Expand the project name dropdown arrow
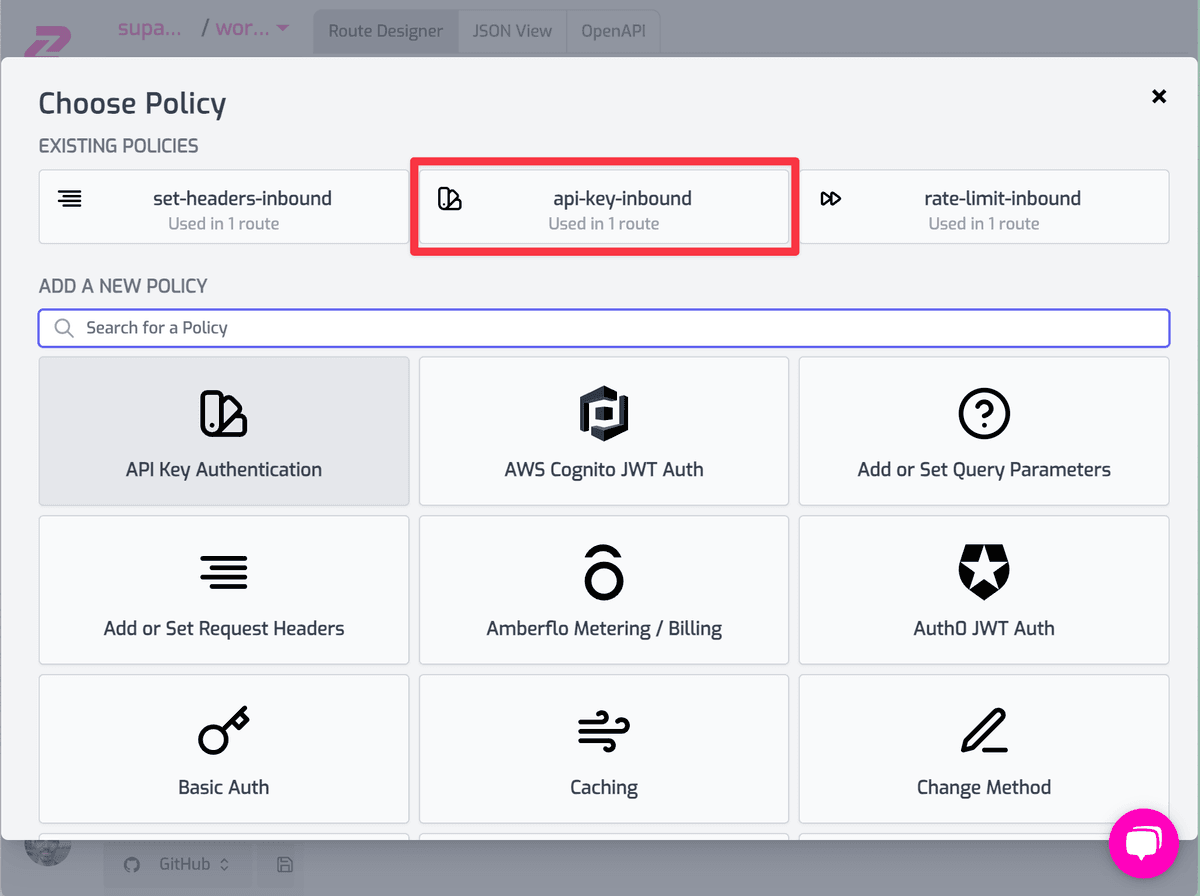Screen dimensions: 1200x896 282,28
